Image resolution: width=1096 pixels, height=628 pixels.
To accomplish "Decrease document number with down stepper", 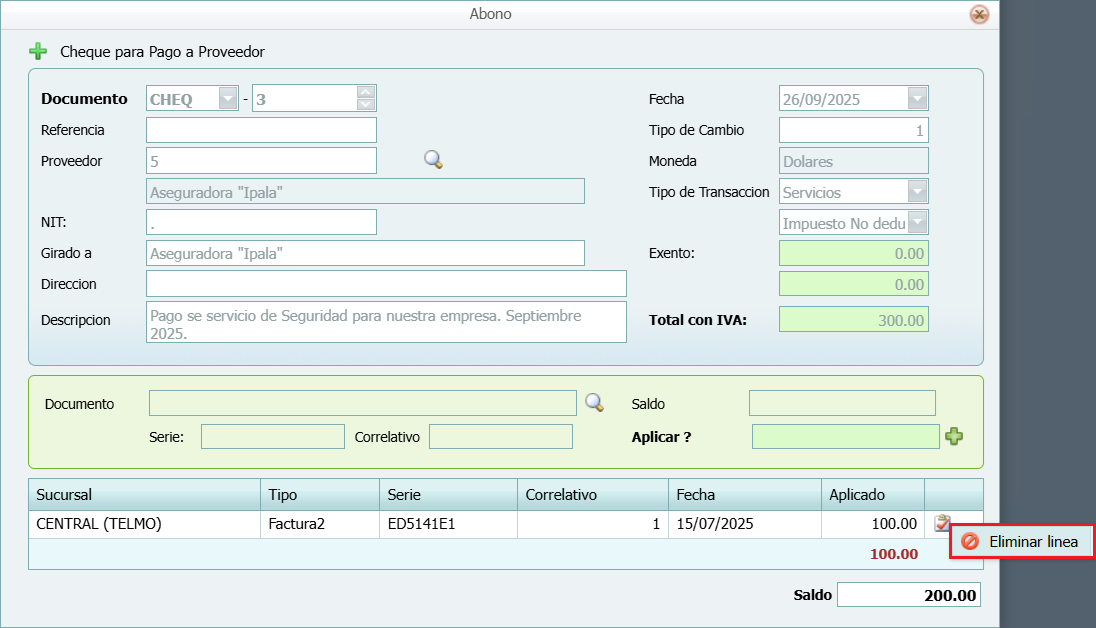I will click(x=365, y=104).
